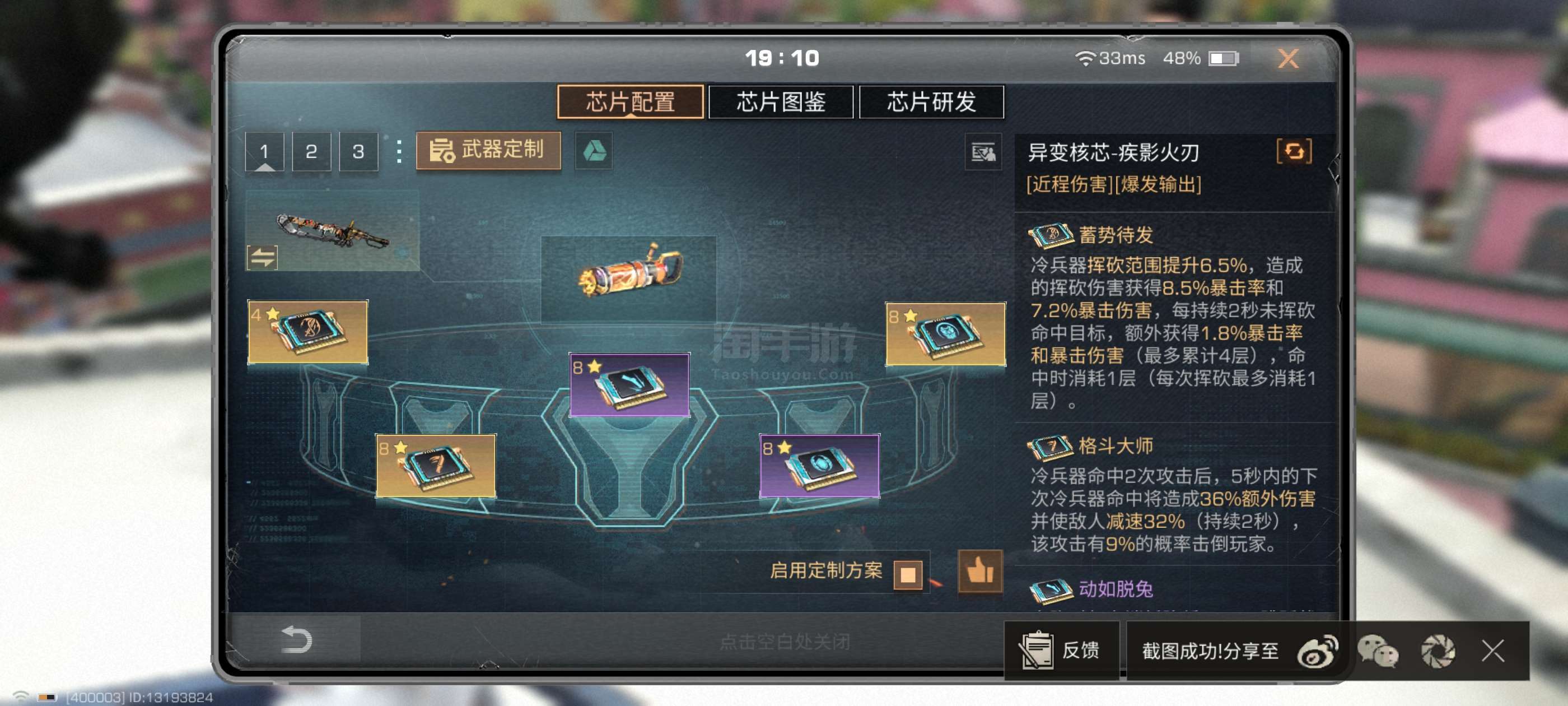Select the 4-star gold chip slot

coord(308,332)
